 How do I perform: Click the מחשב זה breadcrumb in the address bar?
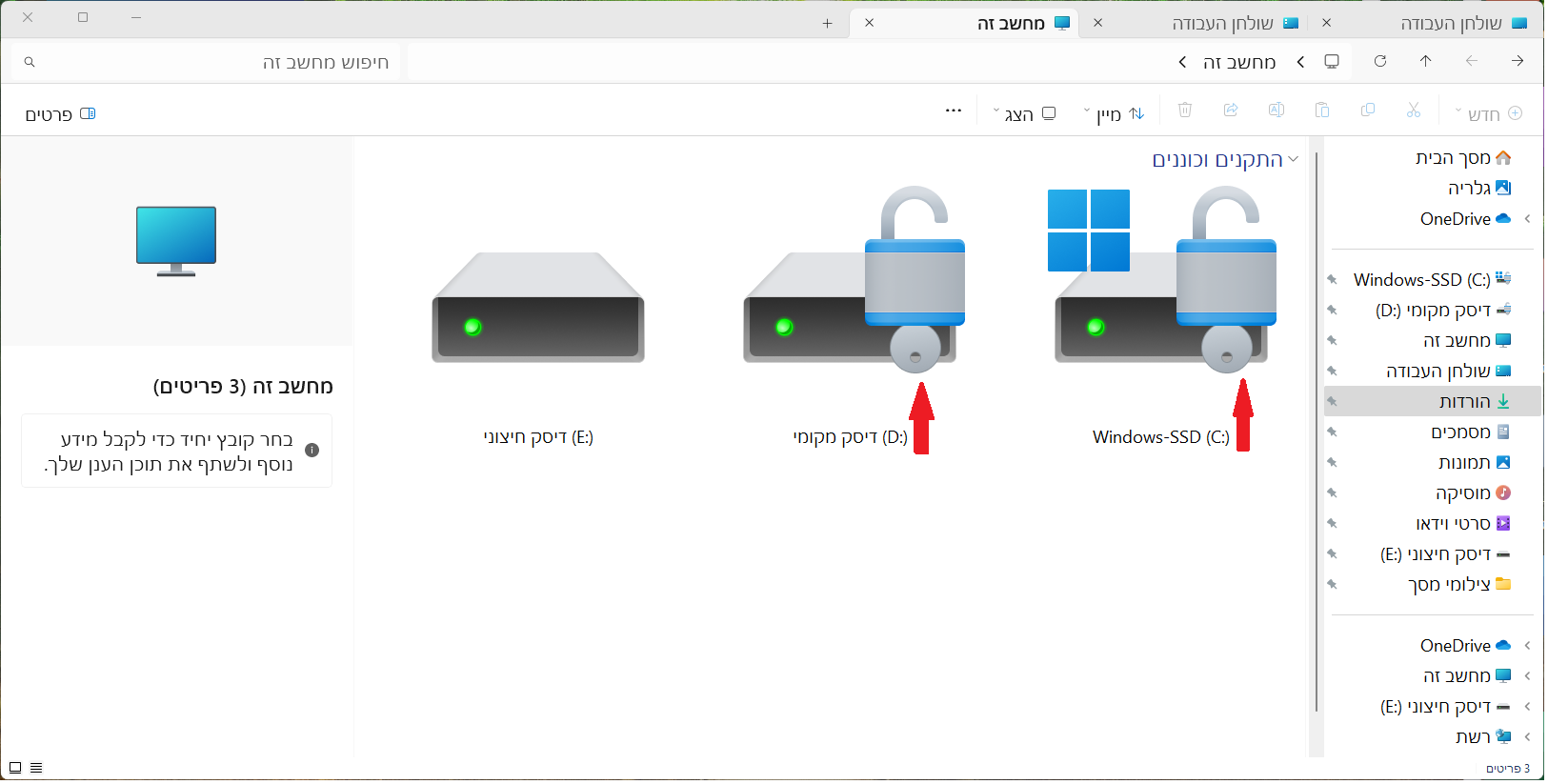[x=1238, y=62]
